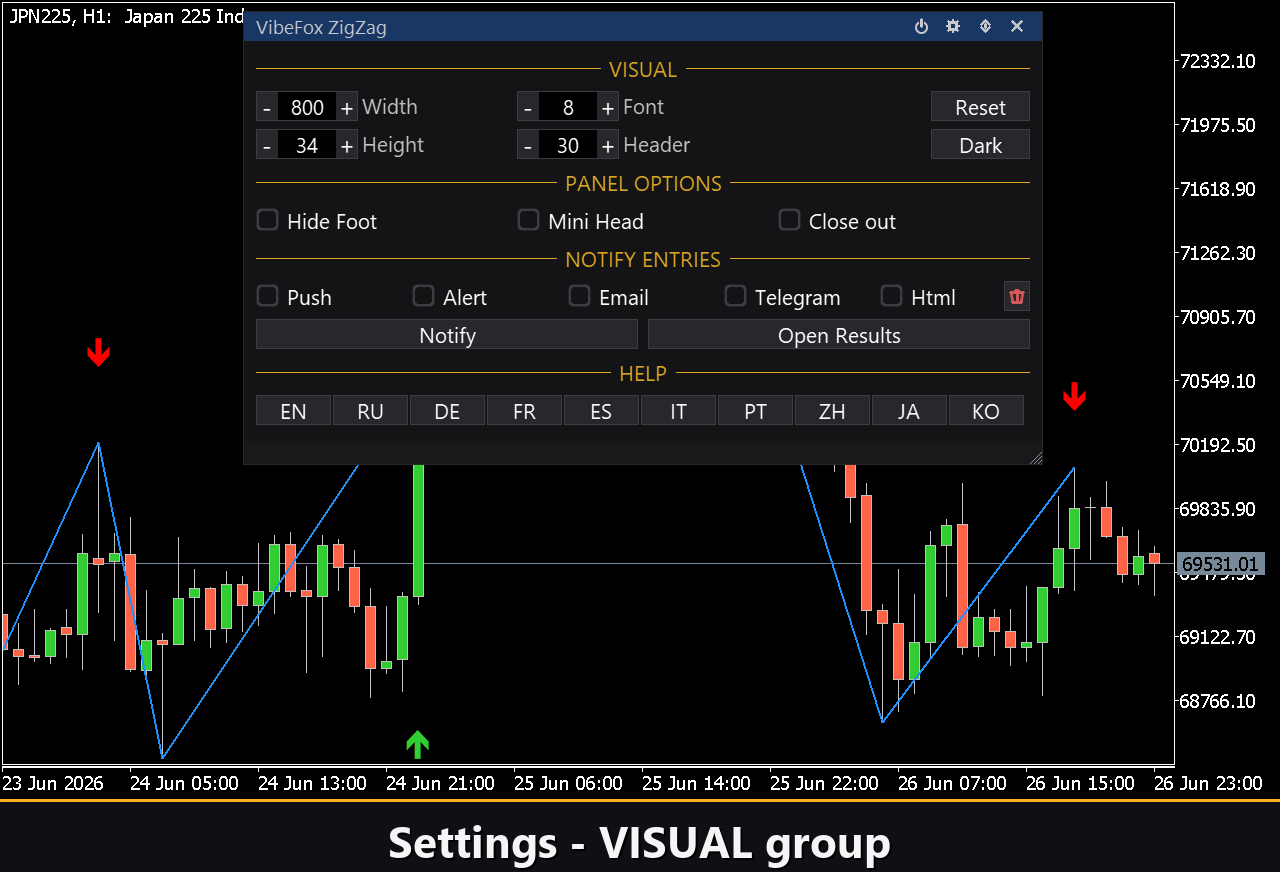This screenshot has height=872, width=1280.
Task: Increase Header value with plus button
Action: (x=607, y=145)
